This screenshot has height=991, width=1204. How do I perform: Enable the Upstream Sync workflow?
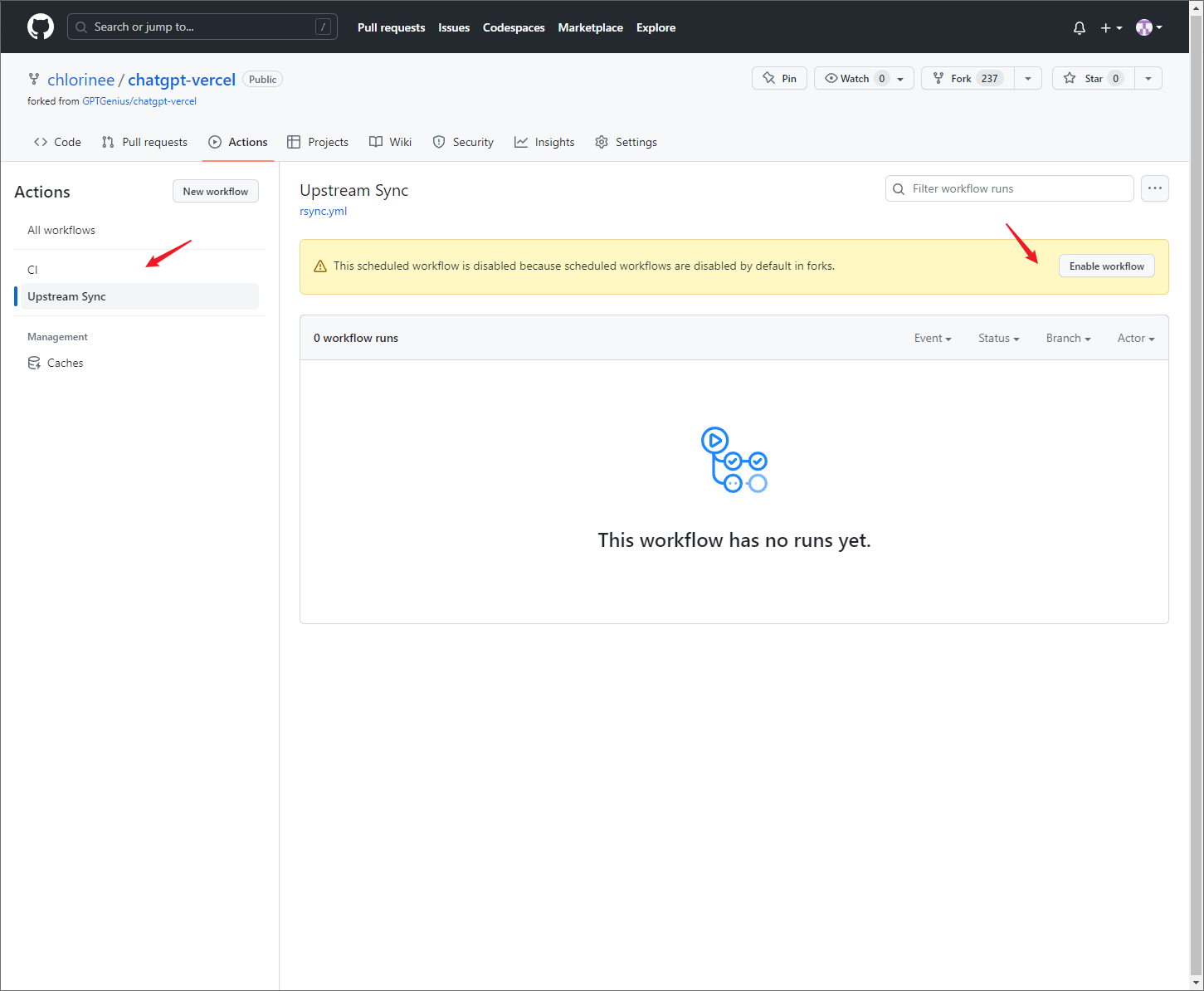point(1106,266)
